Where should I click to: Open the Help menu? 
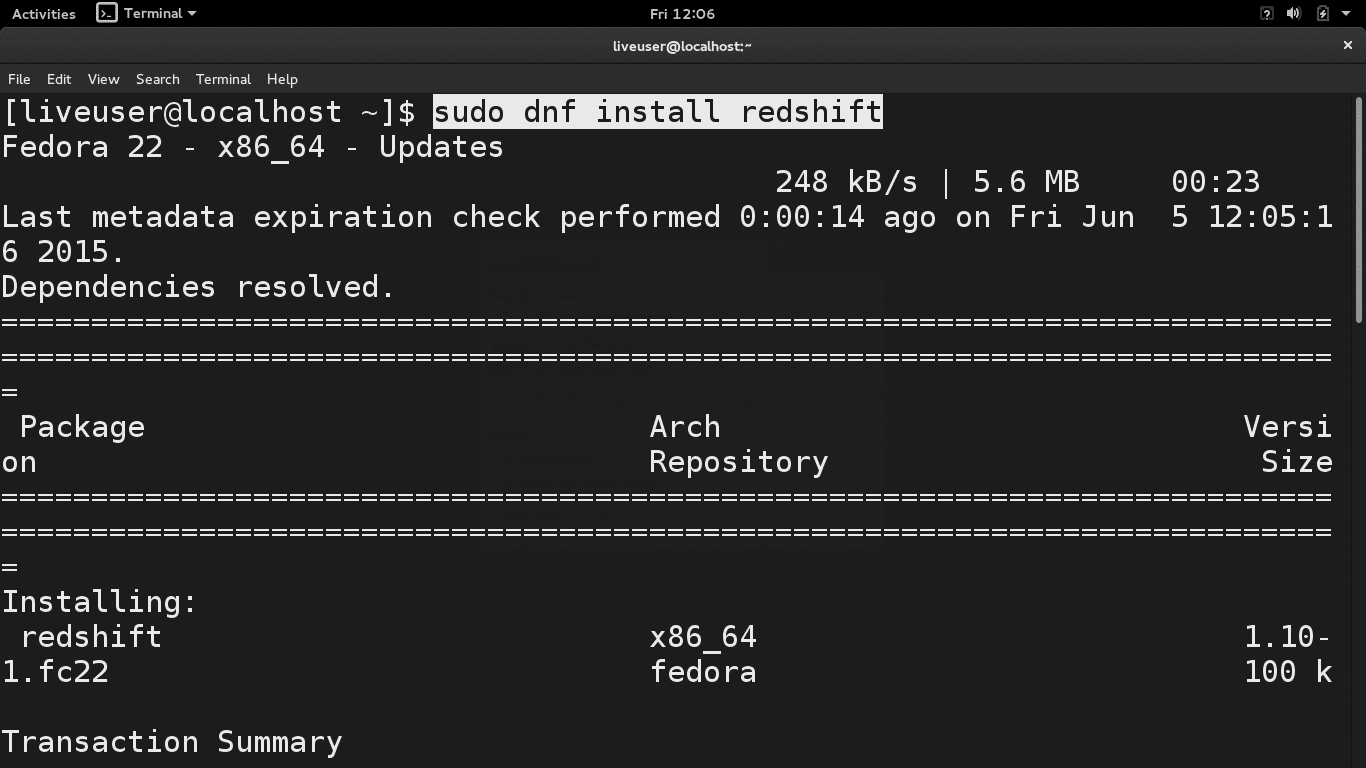coord(282,79)
